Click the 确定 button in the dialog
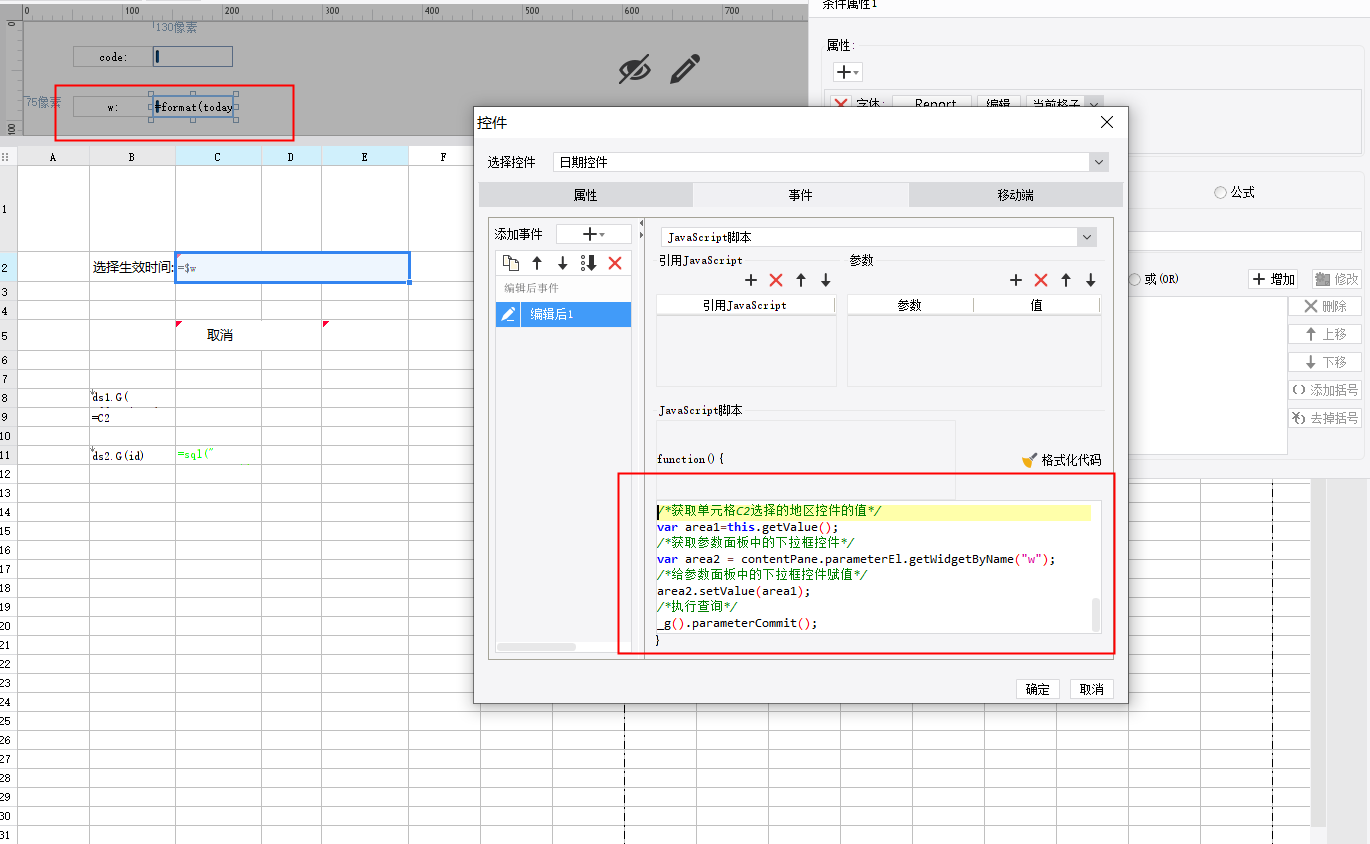The image size is (1370, 844). 1038,689
